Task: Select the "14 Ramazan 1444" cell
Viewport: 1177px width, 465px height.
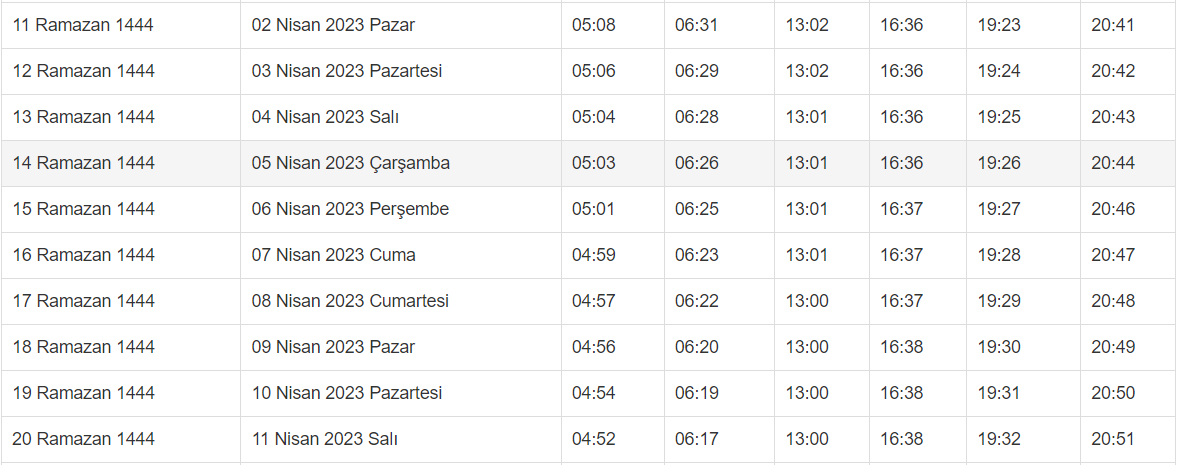Action: (84, 163)
